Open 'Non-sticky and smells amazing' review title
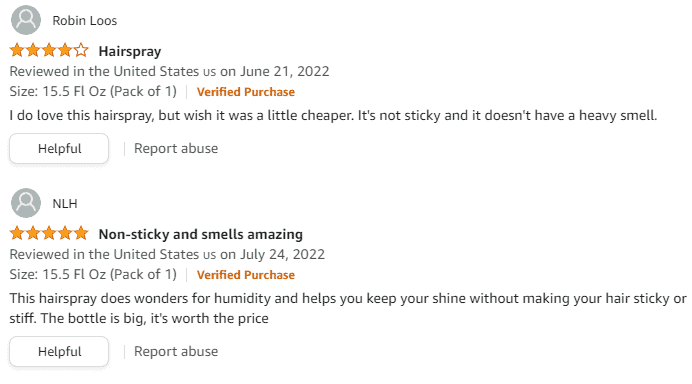This screenshot has height=384, width=692. point(200,234)
